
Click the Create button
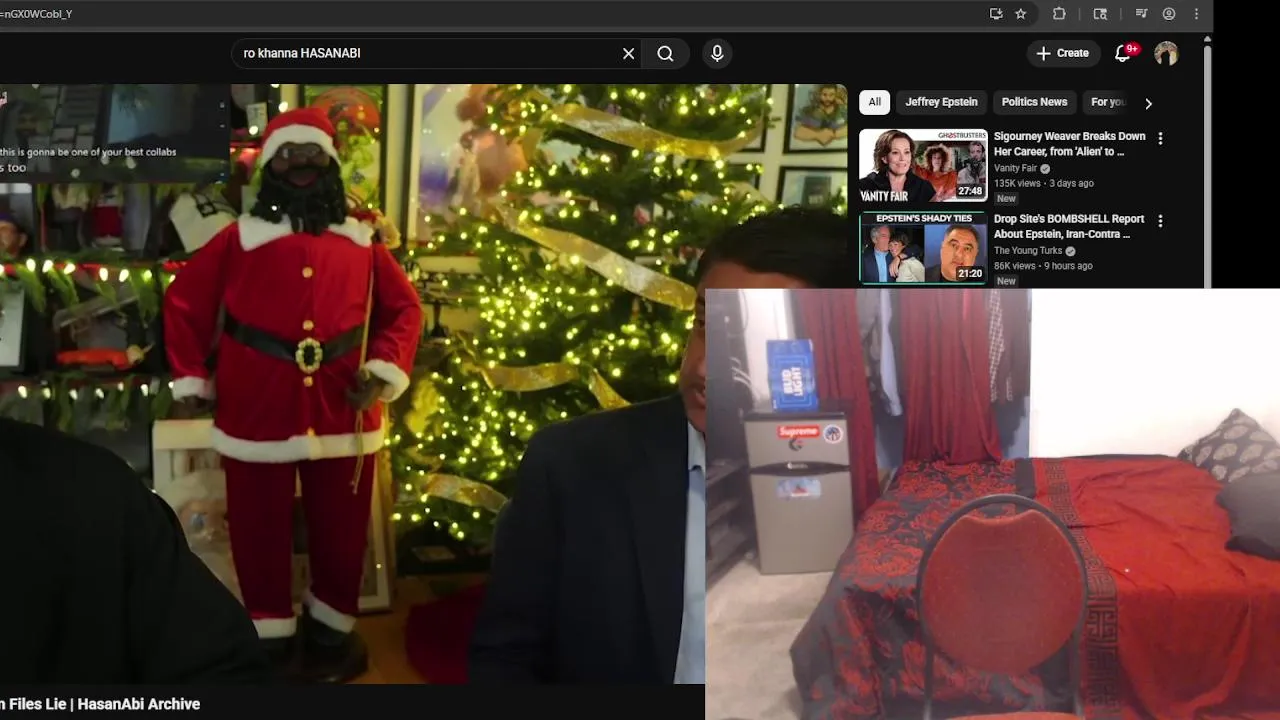click(1062, 54)
